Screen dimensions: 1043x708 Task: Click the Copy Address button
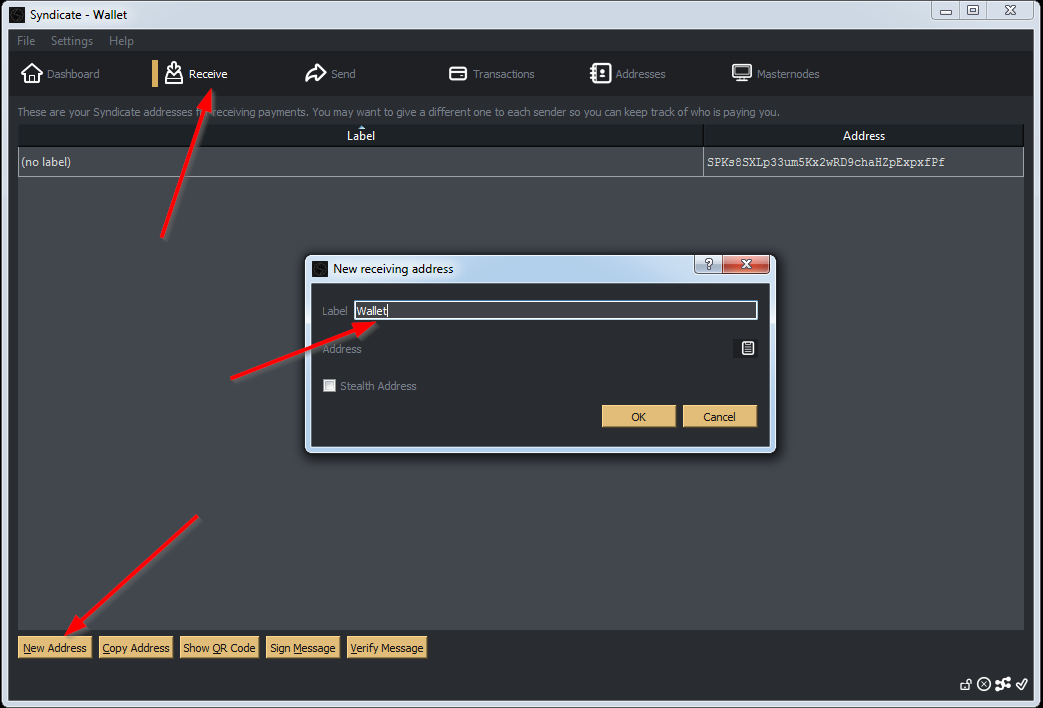pyautogui.click(x=136, y=648)
